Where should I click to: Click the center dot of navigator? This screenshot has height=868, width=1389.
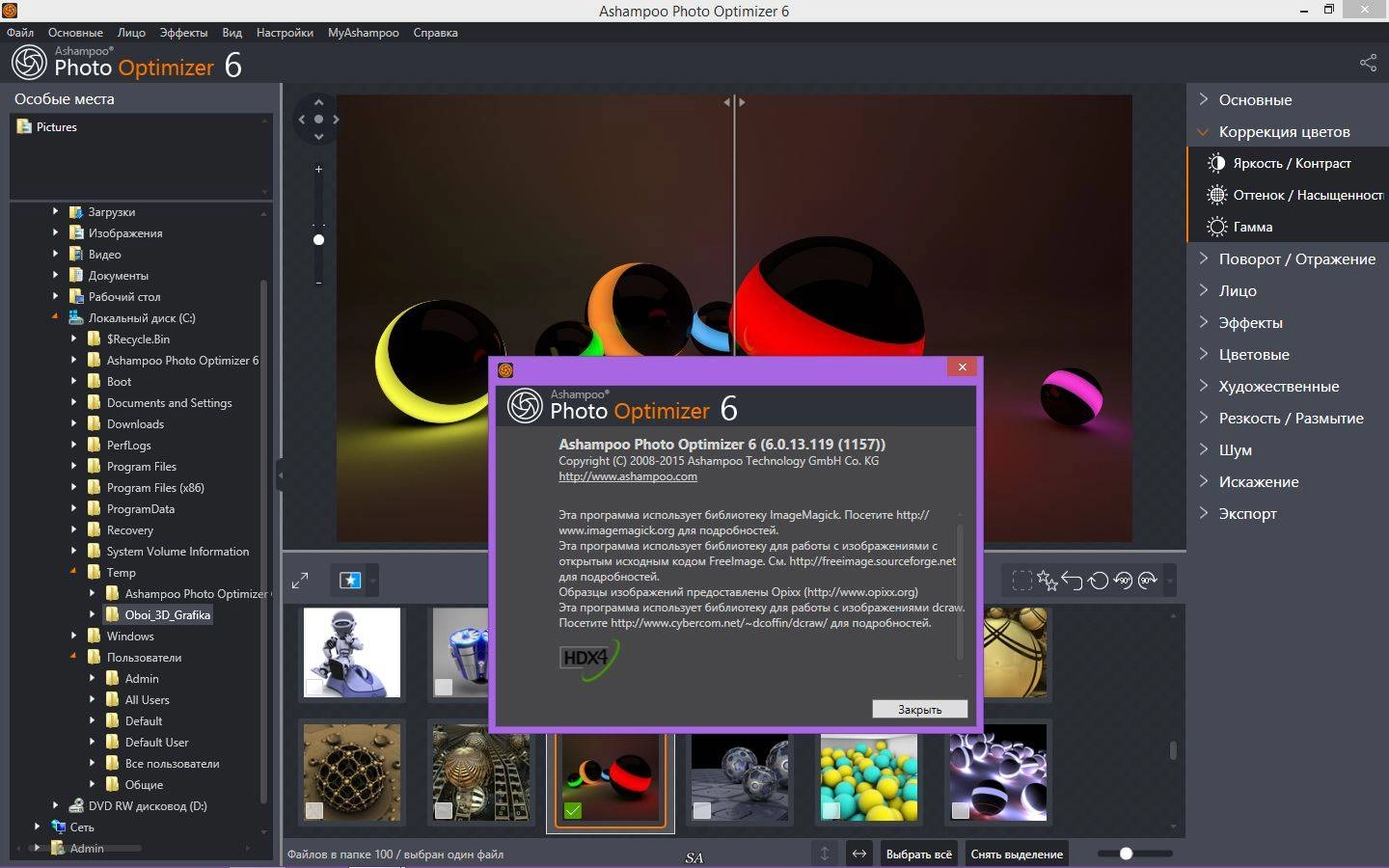tap(318, 120)
